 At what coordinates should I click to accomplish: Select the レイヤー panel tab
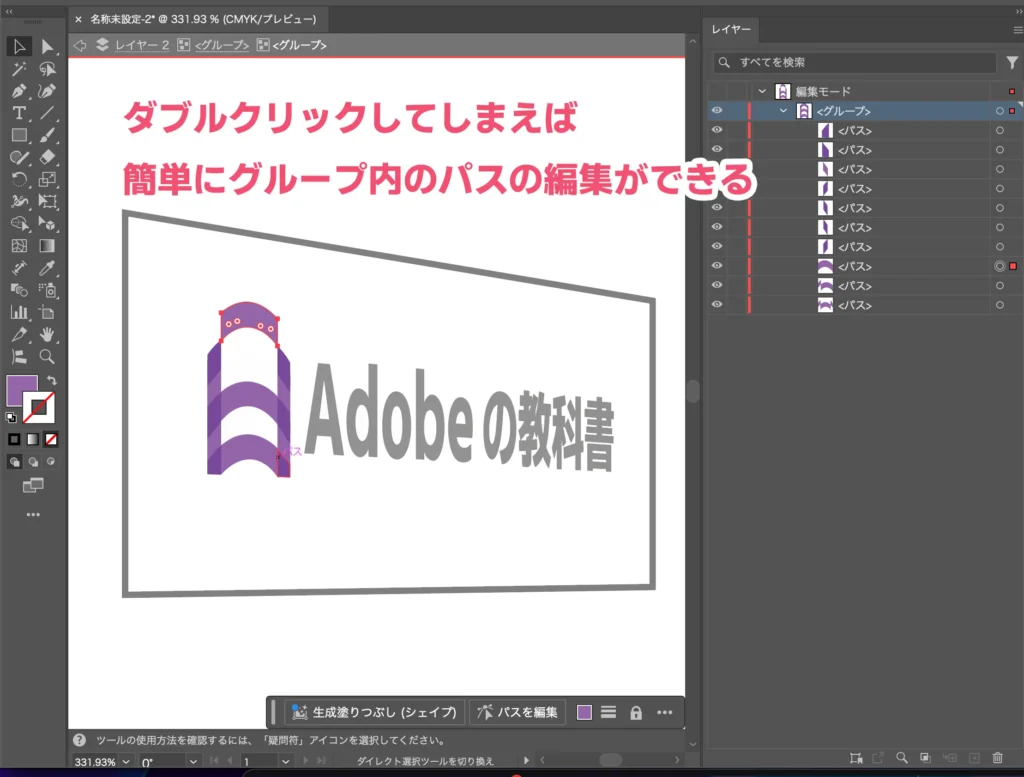[x=731, y=29]
